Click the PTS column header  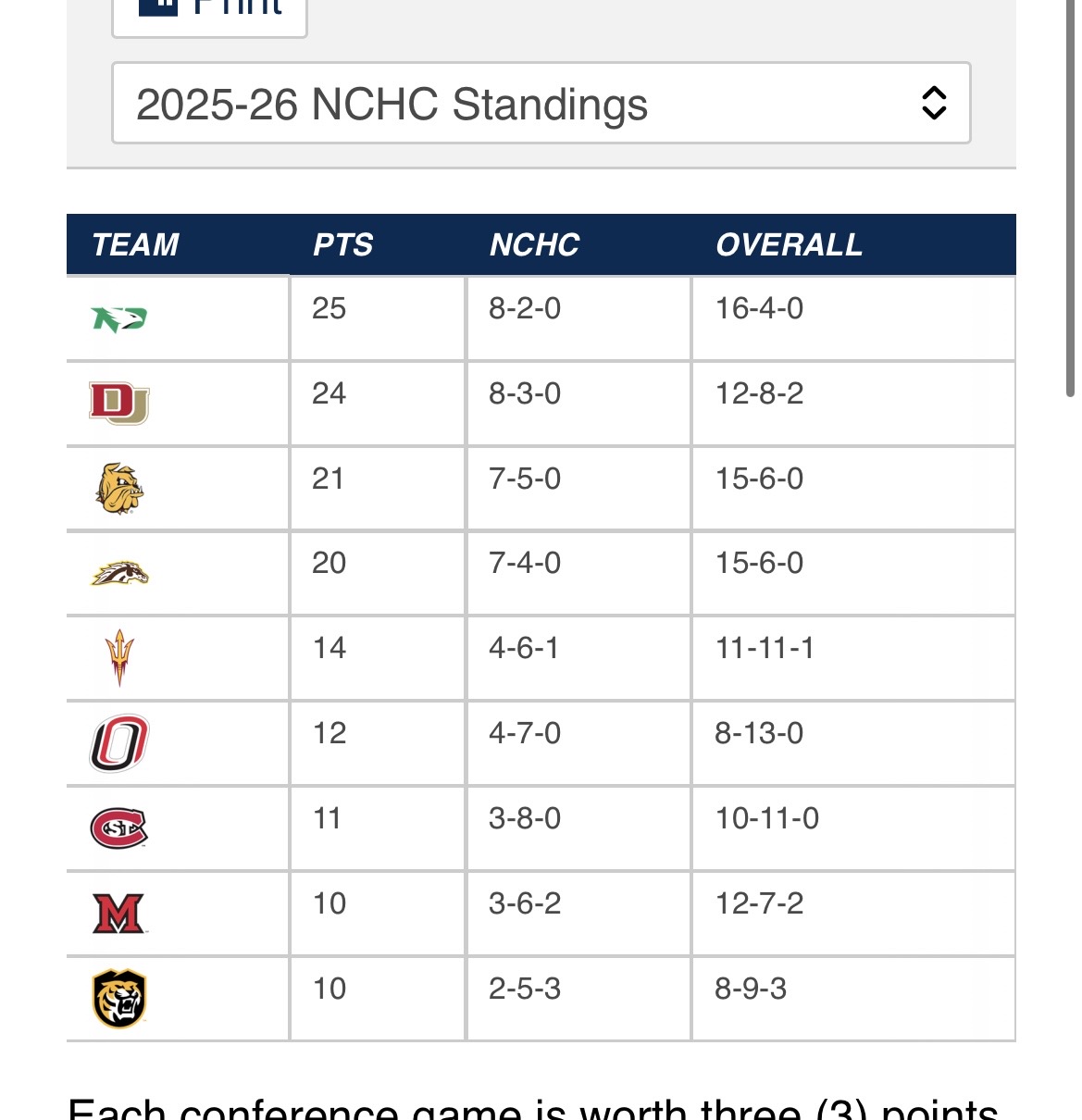click(x=342, y=245)
